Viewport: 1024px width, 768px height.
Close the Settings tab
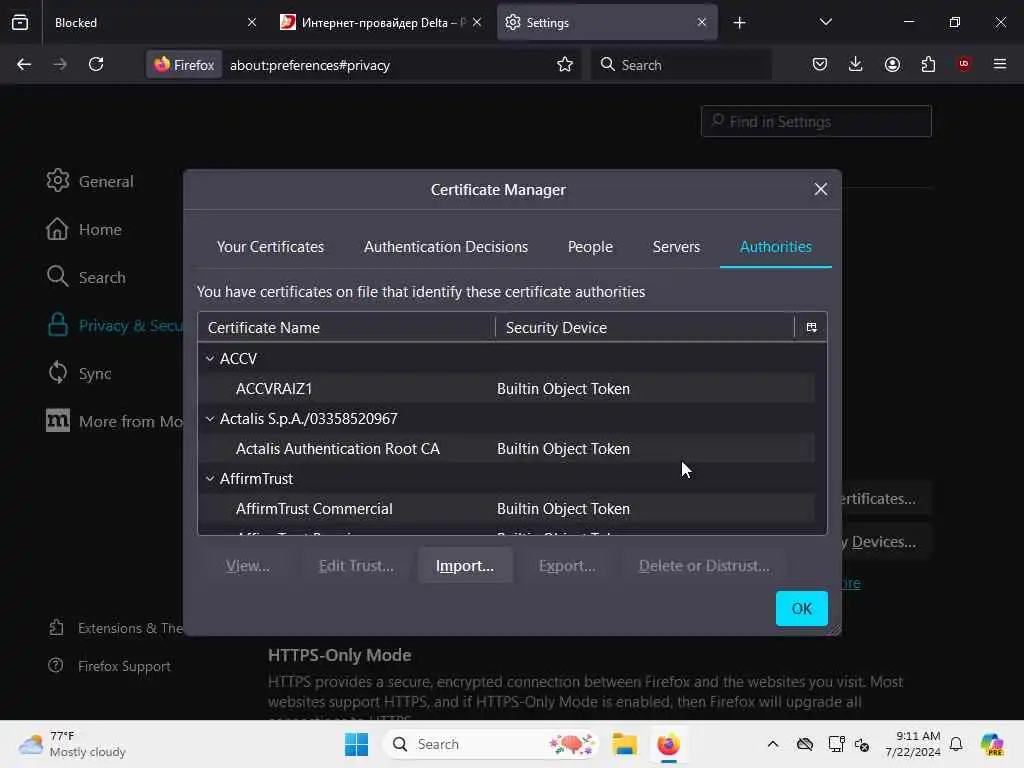[701, 22]
